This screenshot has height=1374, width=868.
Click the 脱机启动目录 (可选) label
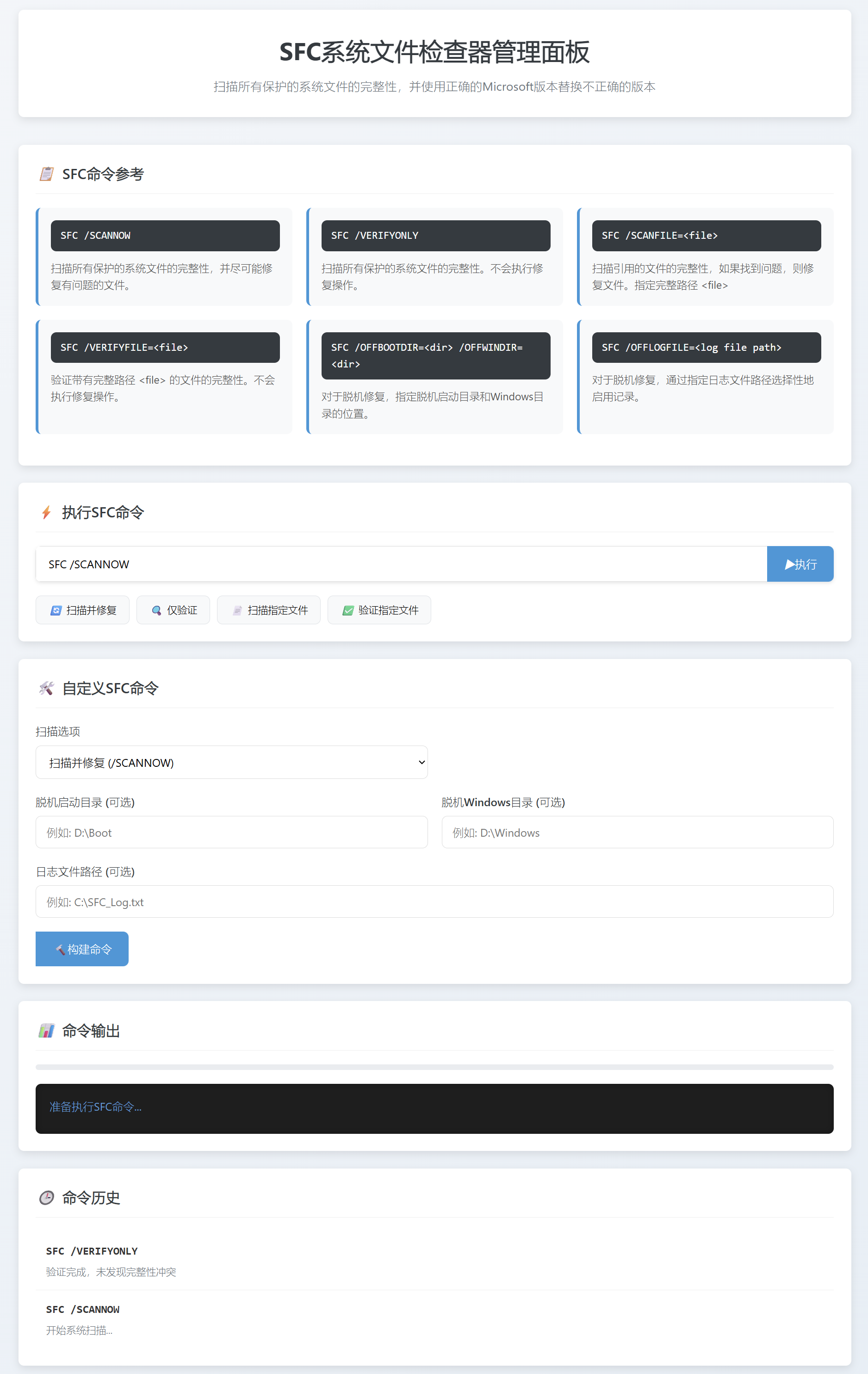(x=85, y=802)
